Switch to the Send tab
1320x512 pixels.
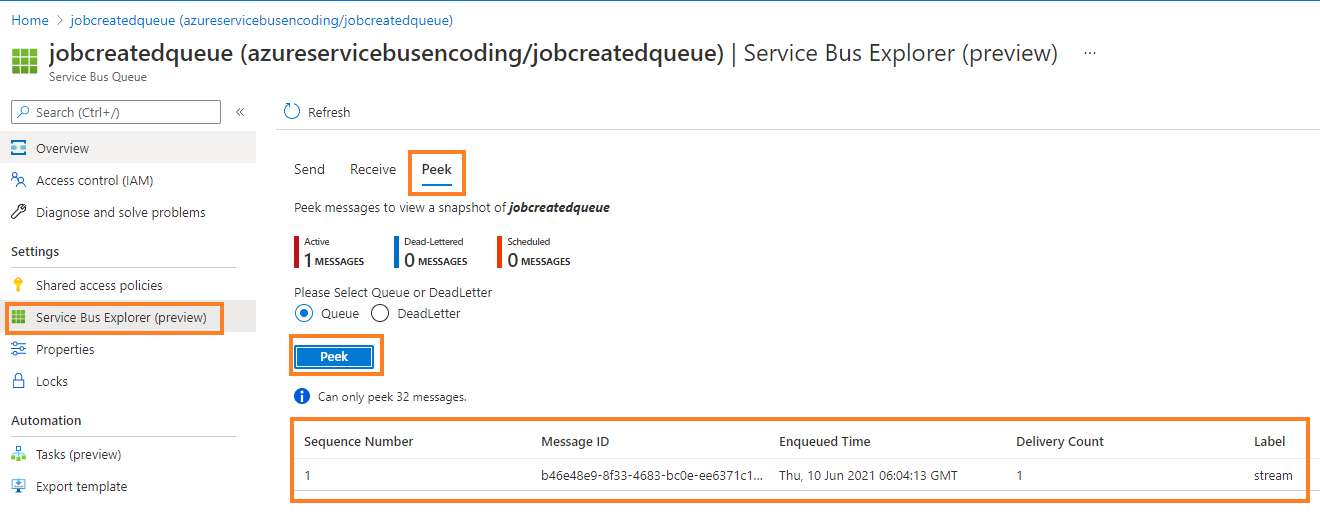click(309, 169)
